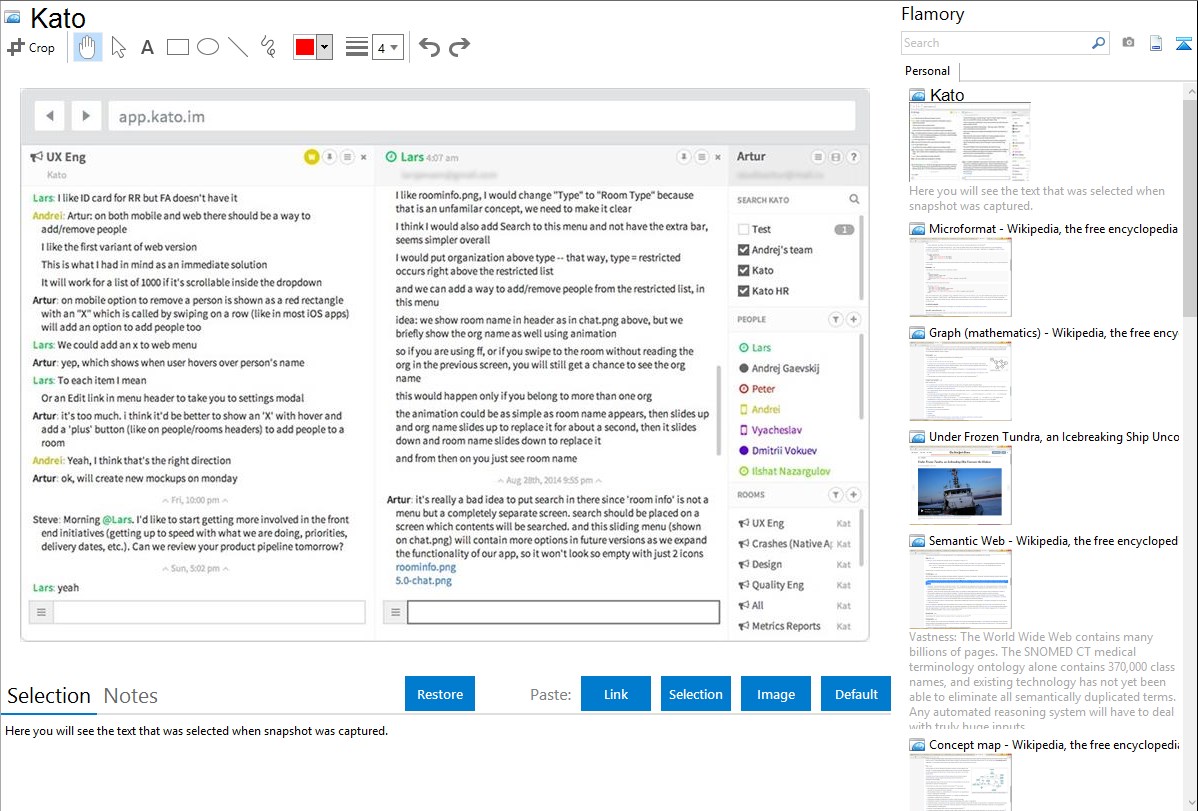
Task: Redo the last undone edit
Action: 459,47
